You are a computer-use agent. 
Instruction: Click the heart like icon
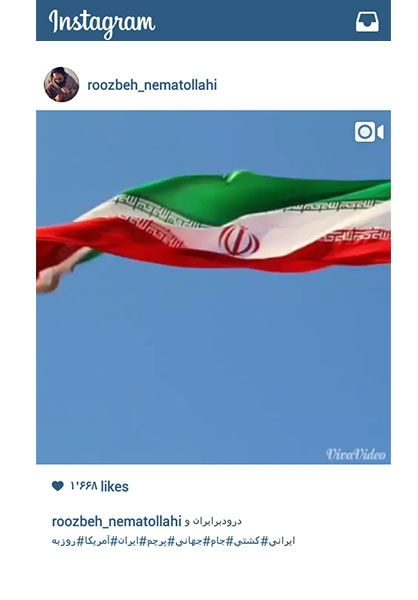(57, 486)
